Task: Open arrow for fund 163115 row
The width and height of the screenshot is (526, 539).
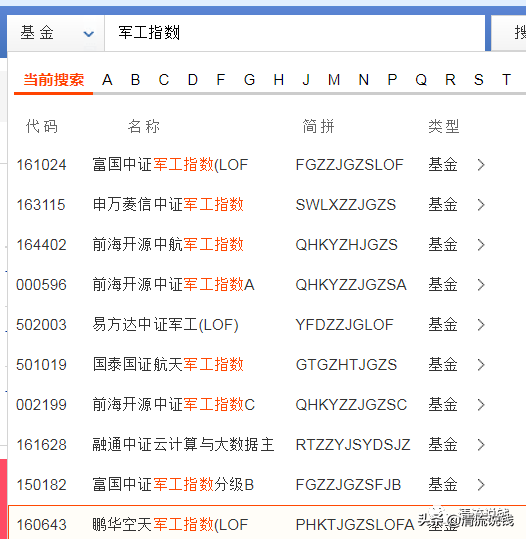Action: tap(481, 205)
